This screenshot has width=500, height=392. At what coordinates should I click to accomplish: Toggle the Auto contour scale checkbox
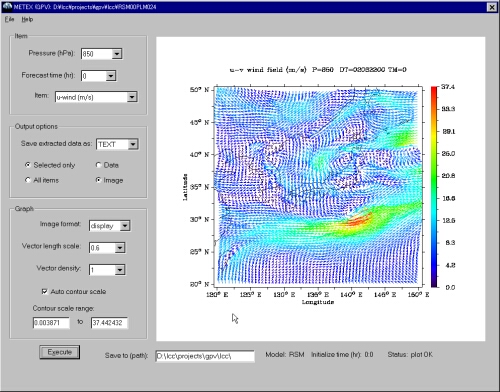45,291
